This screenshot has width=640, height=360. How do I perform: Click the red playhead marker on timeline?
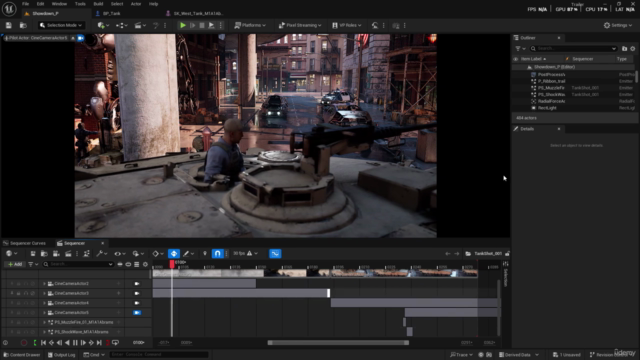[172, 264]
